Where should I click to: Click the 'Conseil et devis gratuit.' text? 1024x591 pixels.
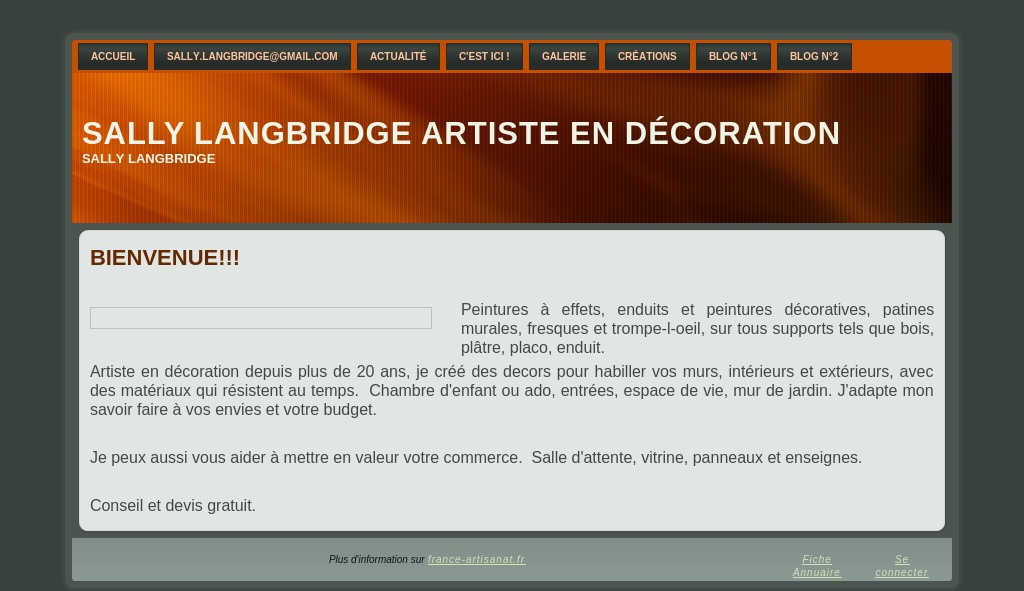pos(173,505)
